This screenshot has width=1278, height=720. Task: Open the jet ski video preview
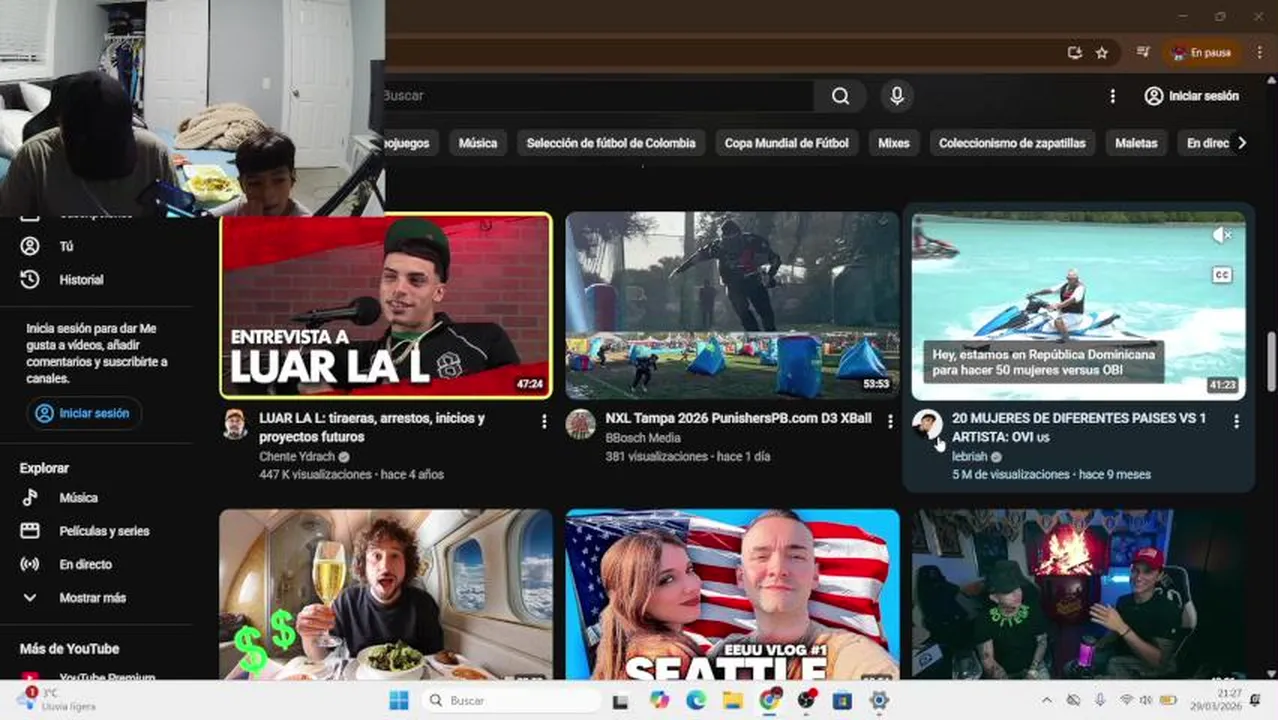1078,305
